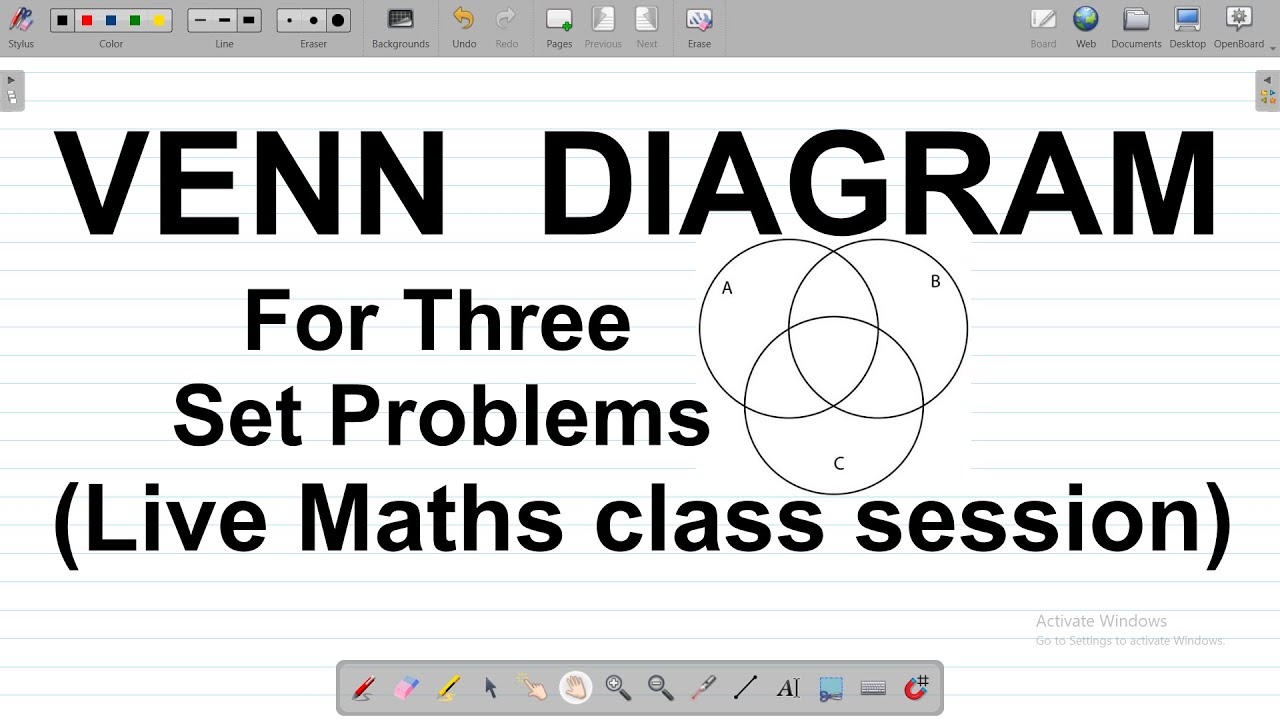Select the Zoom out tool
Image resolution: width=1280 pixels, height=720 pixels.
660,688
